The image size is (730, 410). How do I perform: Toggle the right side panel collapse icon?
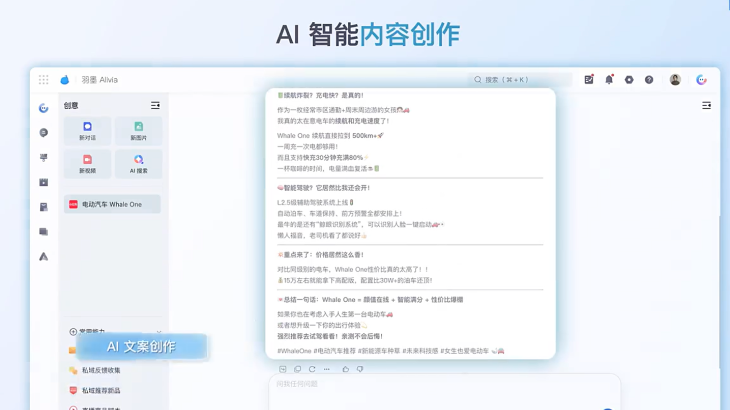coord(706,106)
